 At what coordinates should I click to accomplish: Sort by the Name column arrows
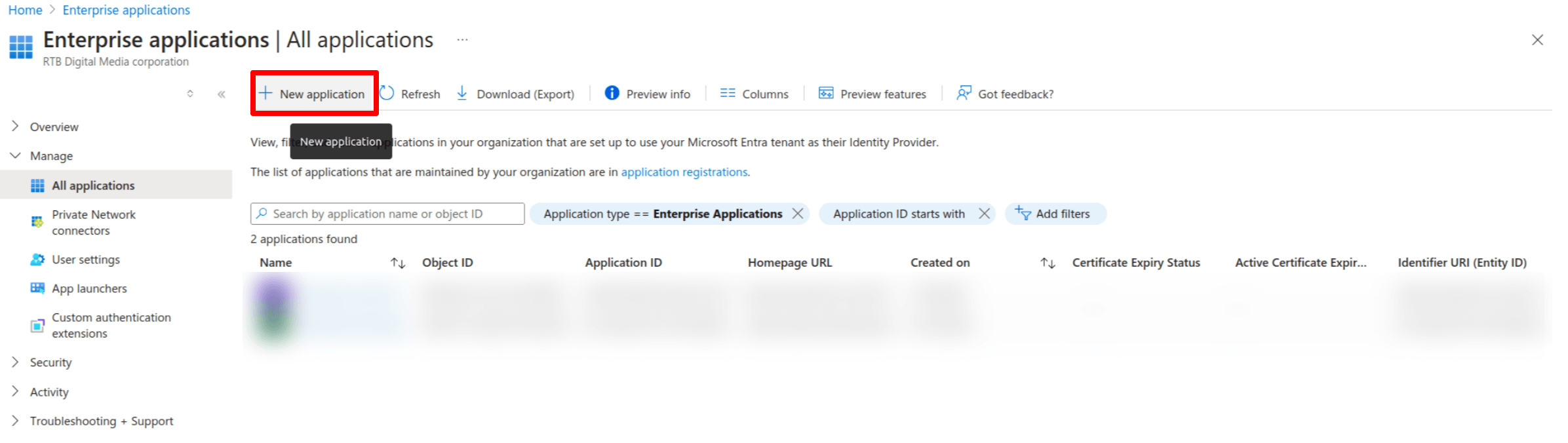coord(398,263)
